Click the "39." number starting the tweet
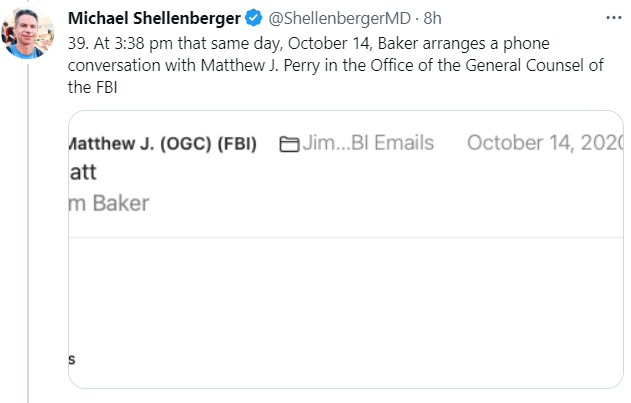The height and width of the screenshot is (403, 631). 79,46
